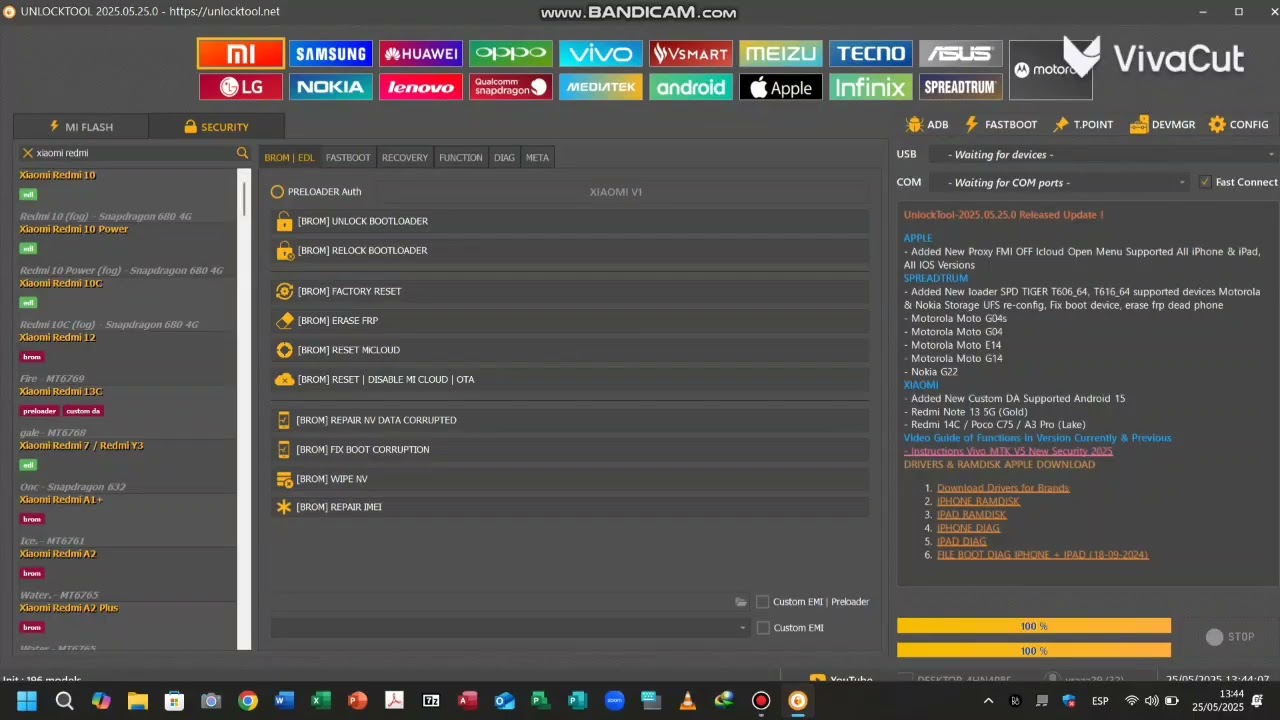Click the STOP button
The height and width of the screenshot is (720, 1280).
(1230, 637)
